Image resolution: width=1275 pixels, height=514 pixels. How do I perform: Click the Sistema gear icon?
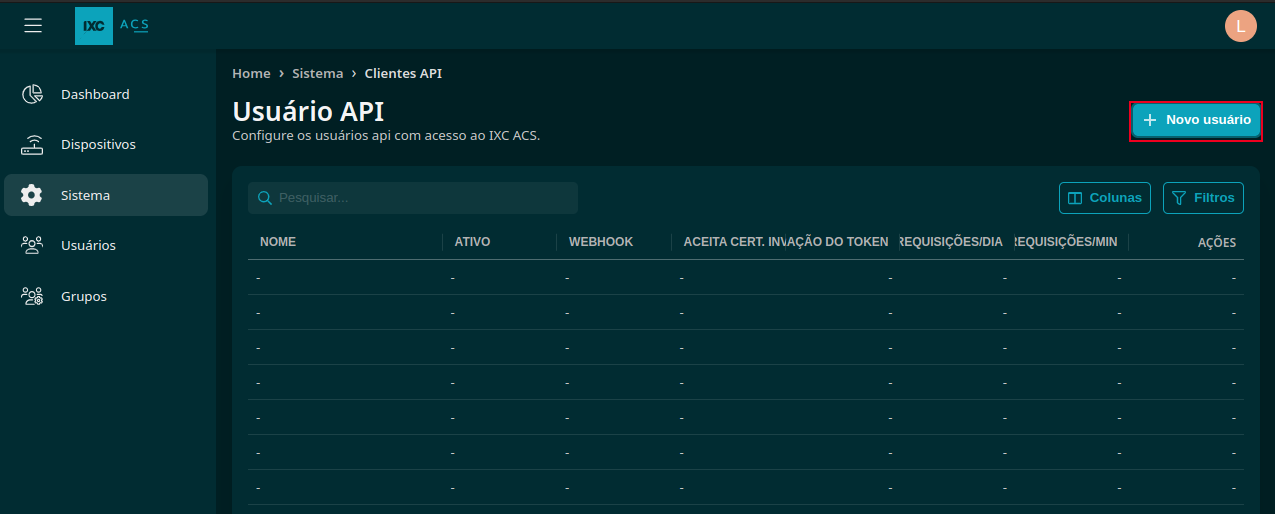click(x=32, y=195)
